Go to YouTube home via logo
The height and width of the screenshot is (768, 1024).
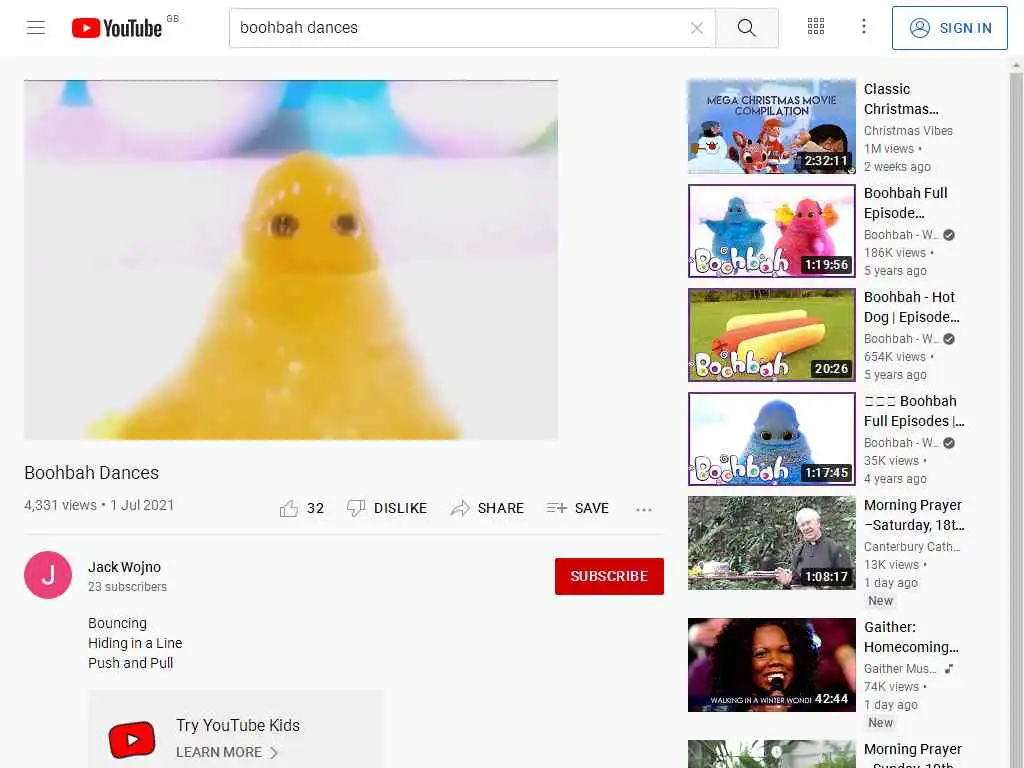[117, 27]
